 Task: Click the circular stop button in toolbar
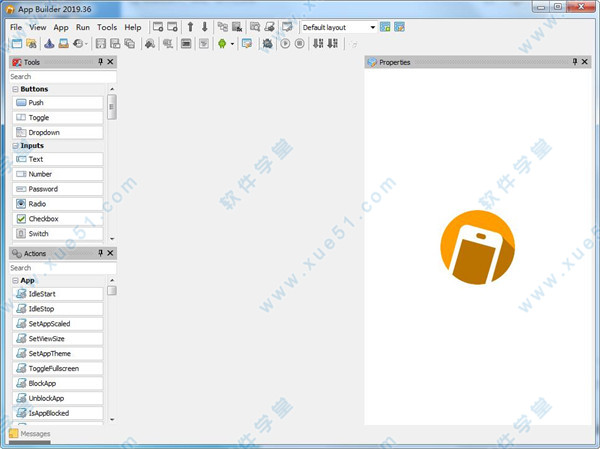[300, 44]
